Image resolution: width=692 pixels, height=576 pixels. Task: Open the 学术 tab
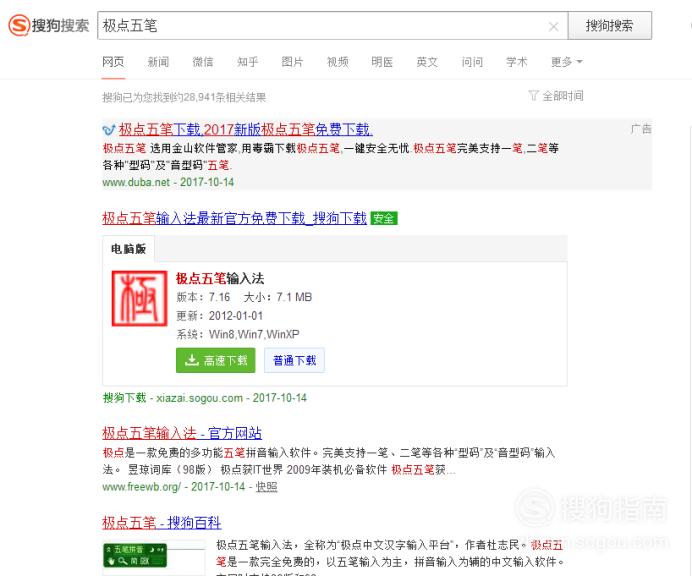[x=517, y=62]
